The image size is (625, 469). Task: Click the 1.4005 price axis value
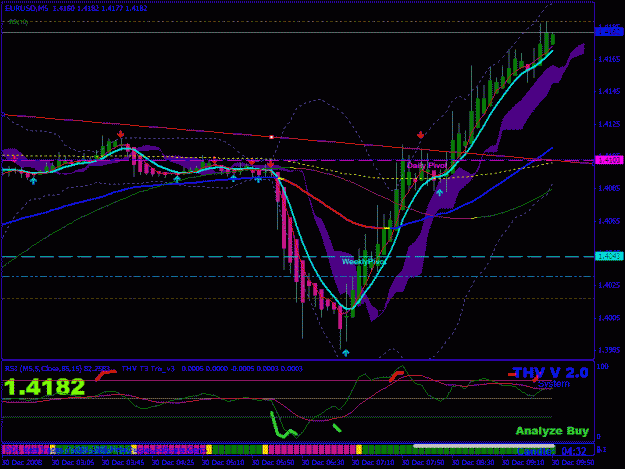point(609,318)
